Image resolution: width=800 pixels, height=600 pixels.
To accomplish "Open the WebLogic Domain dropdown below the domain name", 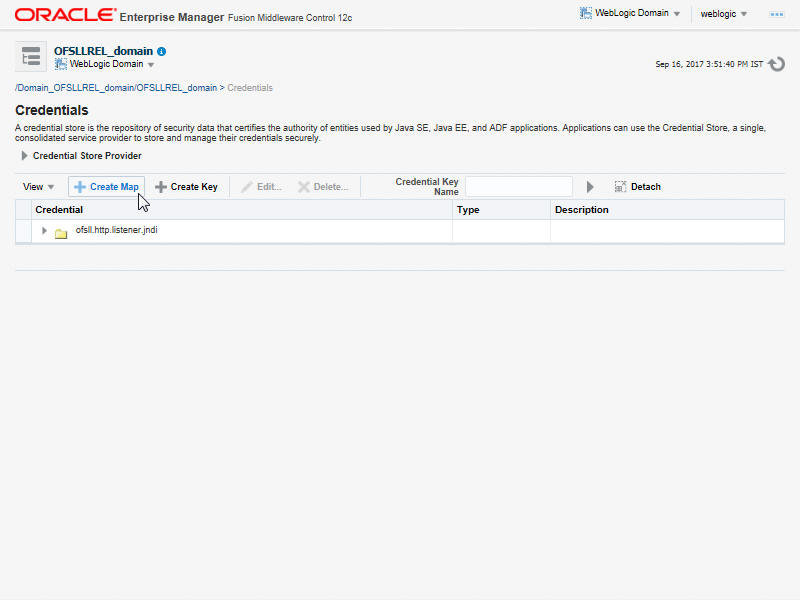I will tap(112, 64).
